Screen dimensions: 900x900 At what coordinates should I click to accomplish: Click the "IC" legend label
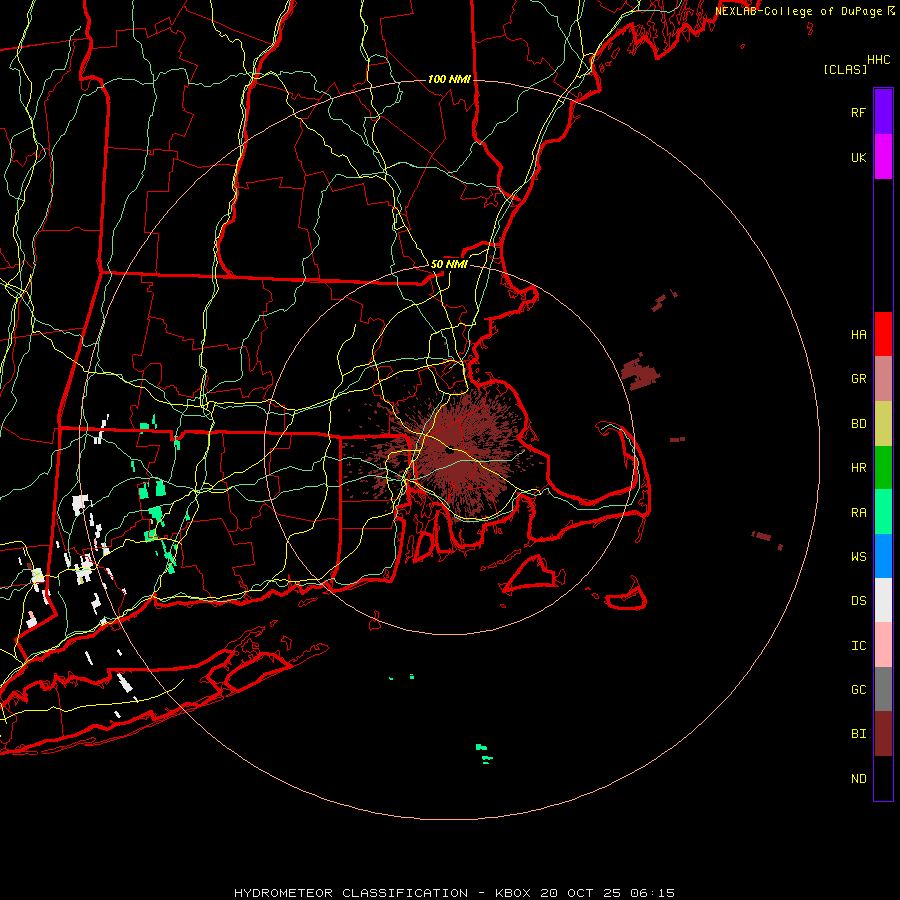coord(858,645)
